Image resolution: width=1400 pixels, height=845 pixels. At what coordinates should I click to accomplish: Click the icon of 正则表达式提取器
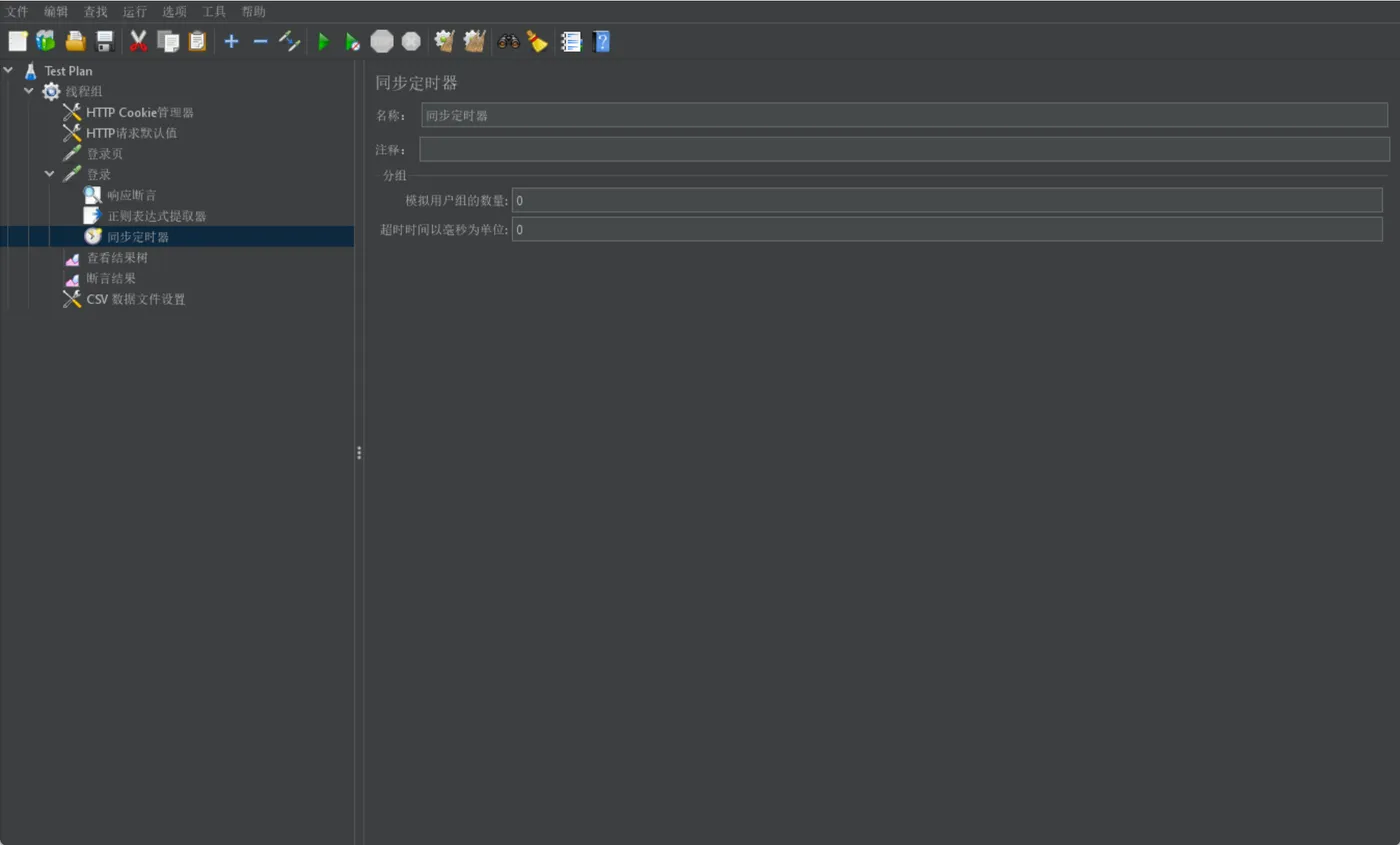92,216
